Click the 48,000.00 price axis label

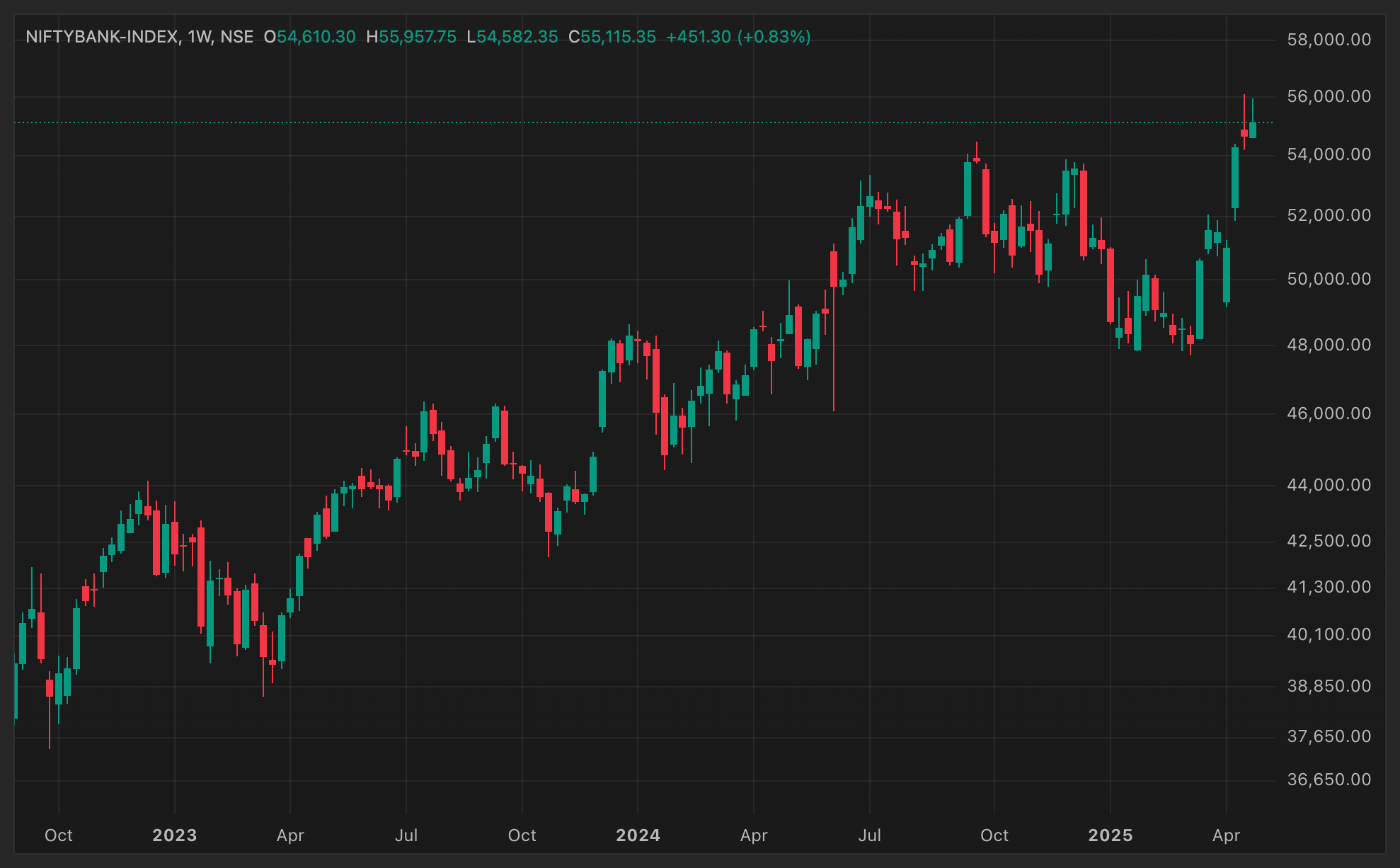point(1329,345)
